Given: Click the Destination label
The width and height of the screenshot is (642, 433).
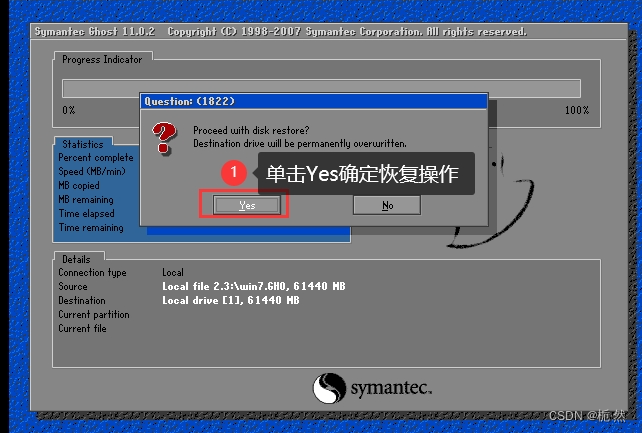Looking at the screenshot, I should [x=81, y=300].
